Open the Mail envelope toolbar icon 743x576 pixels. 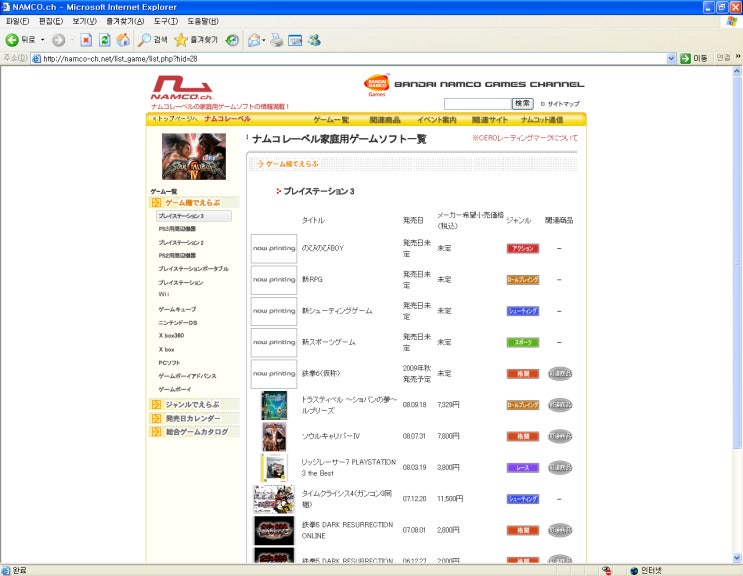point(254,40)
